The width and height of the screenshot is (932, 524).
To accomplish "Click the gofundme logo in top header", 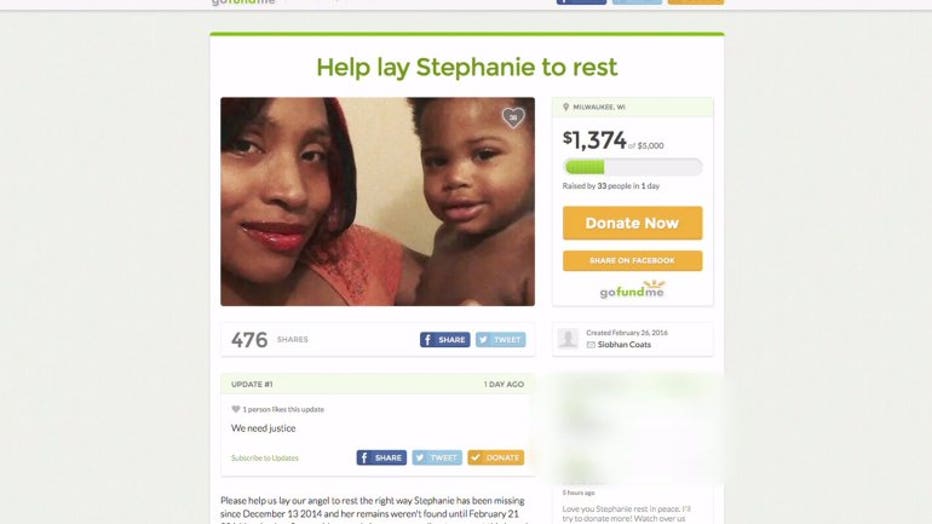I will (243, 2).
